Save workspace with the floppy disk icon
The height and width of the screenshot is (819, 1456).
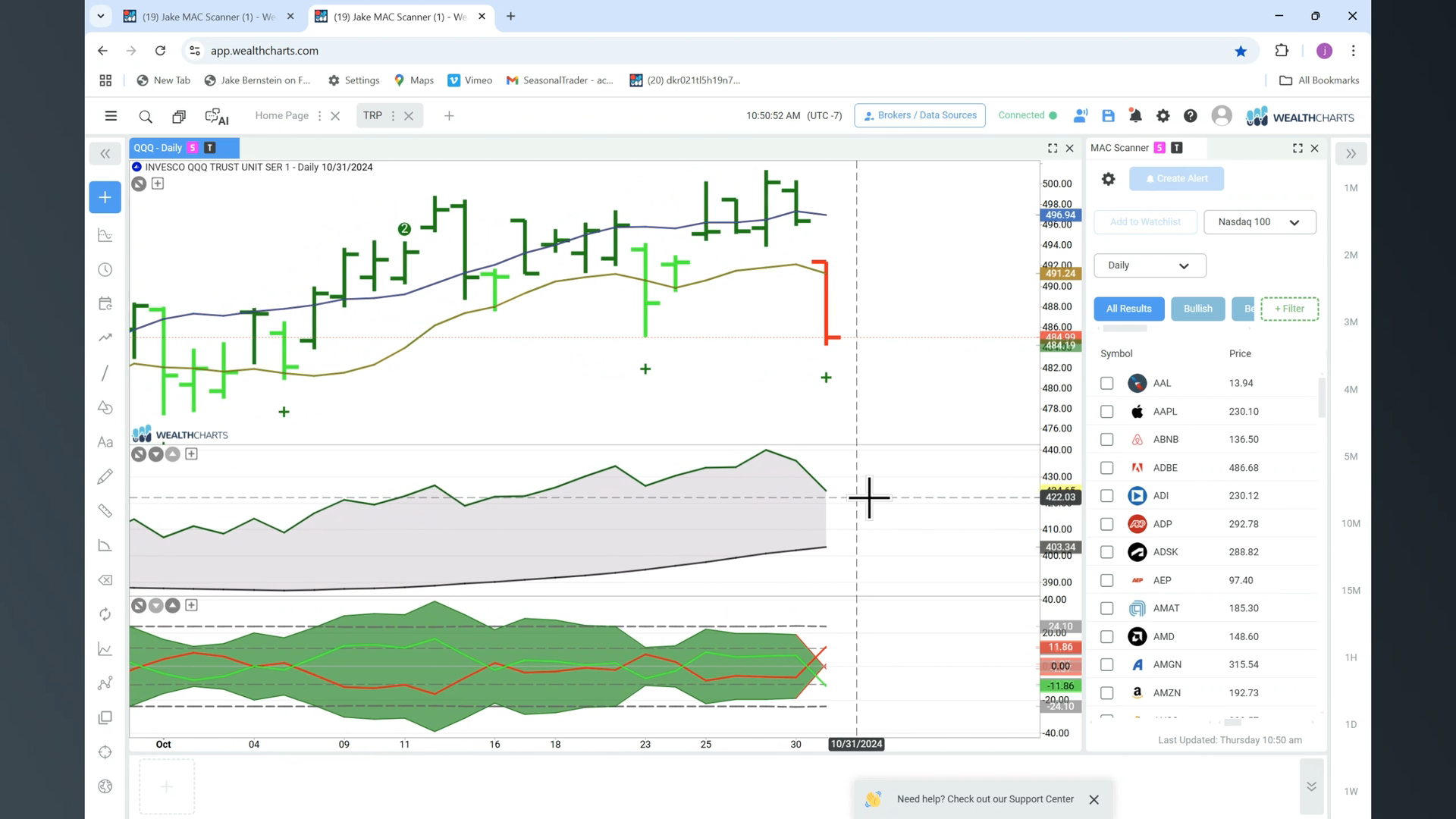[1108, 116]
